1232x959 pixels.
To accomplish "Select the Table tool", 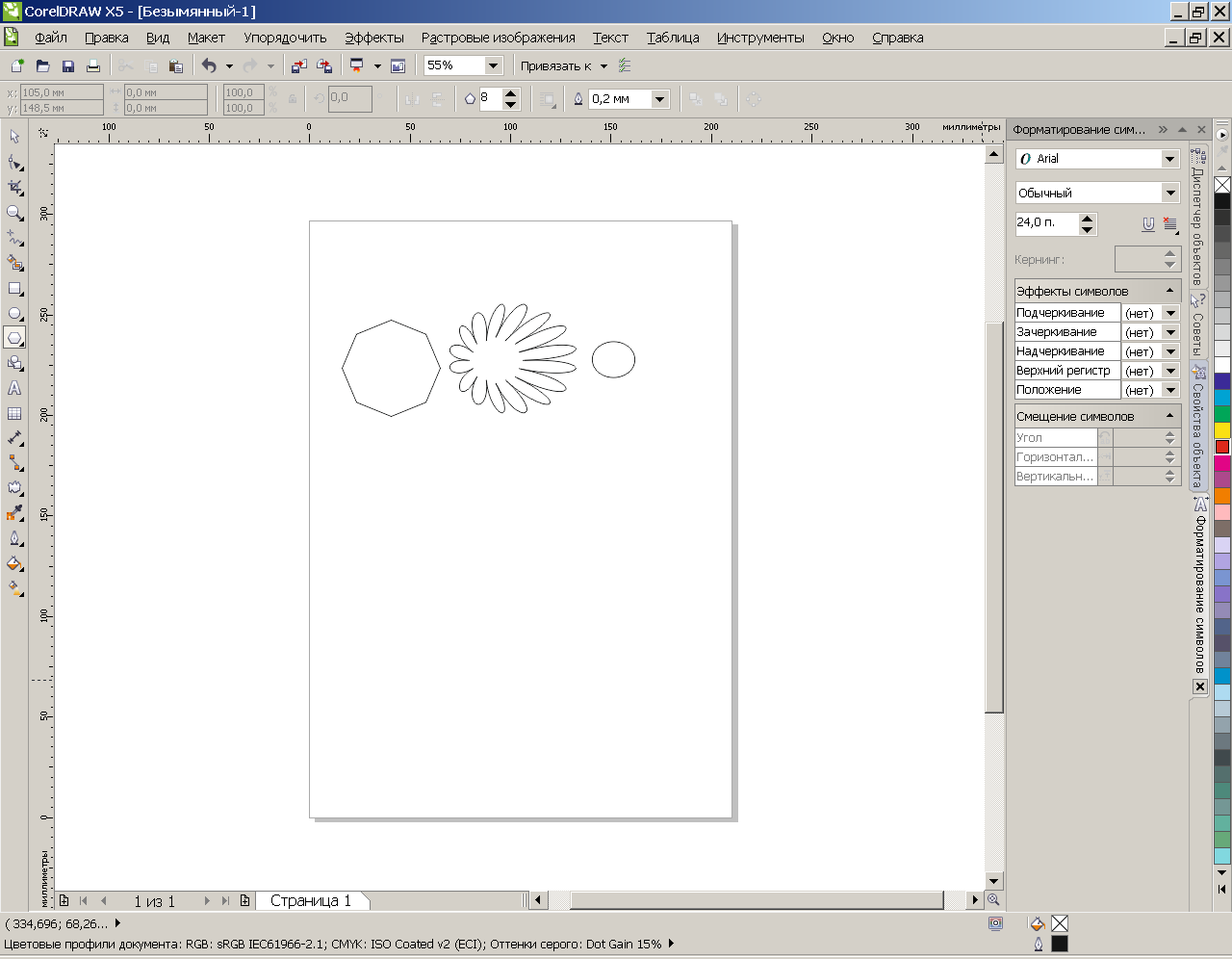I will point(14,413).
